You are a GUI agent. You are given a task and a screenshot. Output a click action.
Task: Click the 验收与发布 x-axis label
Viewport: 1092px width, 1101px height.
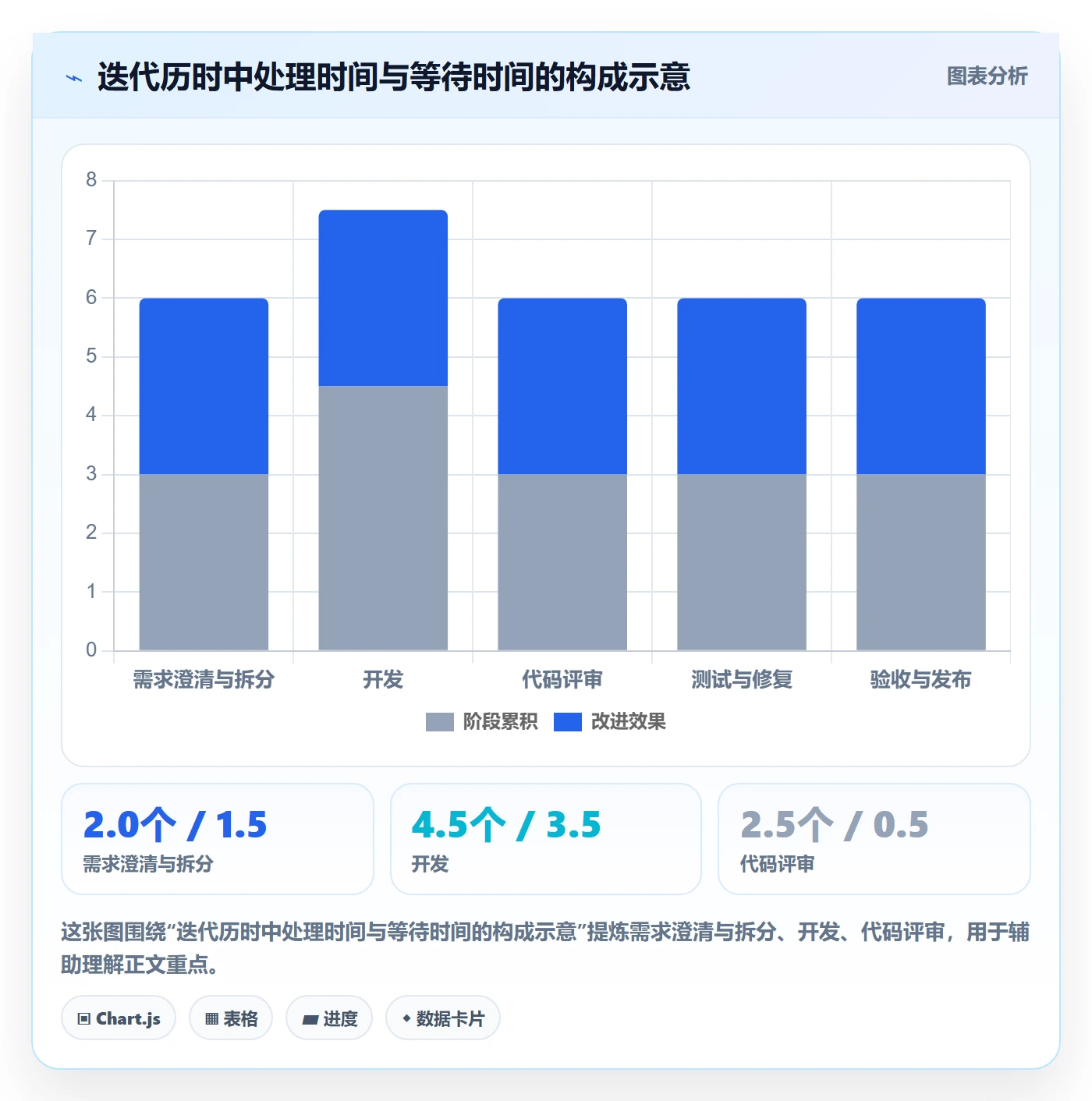(921, 680)
